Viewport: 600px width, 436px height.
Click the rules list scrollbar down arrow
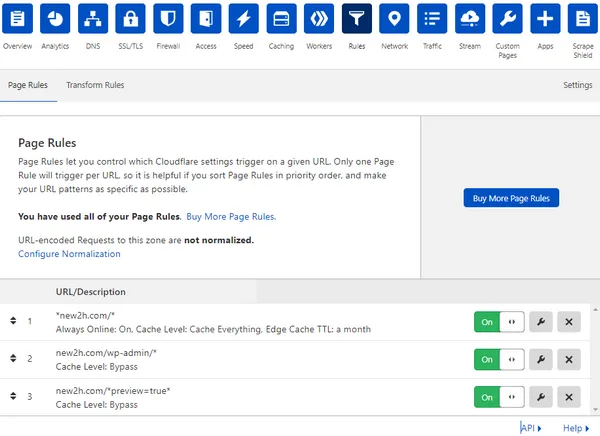(x=595, y=410)
